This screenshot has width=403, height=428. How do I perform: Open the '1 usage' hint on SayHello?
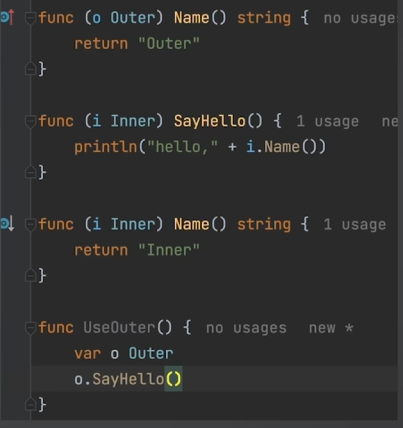tap(328, 121)
